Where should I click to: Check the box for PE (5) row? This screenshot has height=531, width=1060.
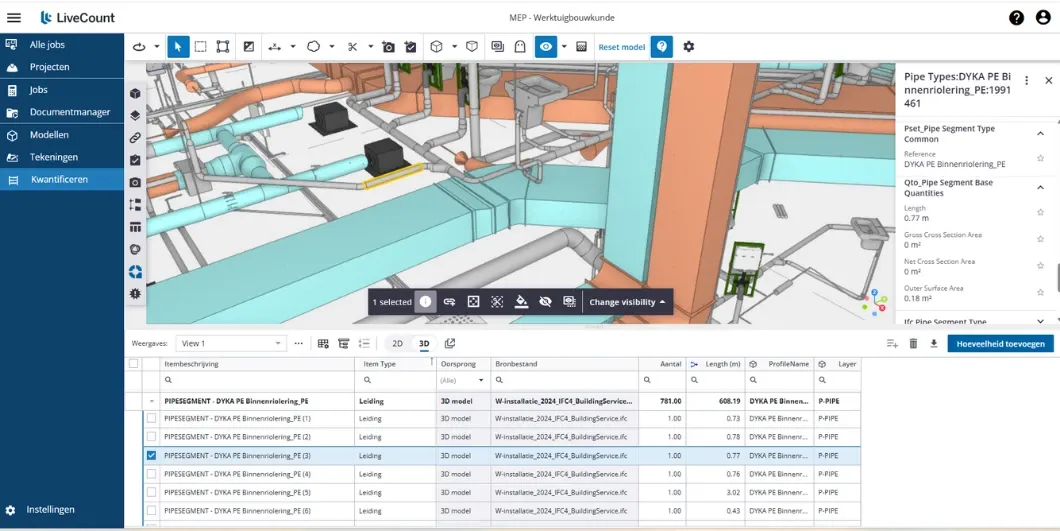click(151, 492)
